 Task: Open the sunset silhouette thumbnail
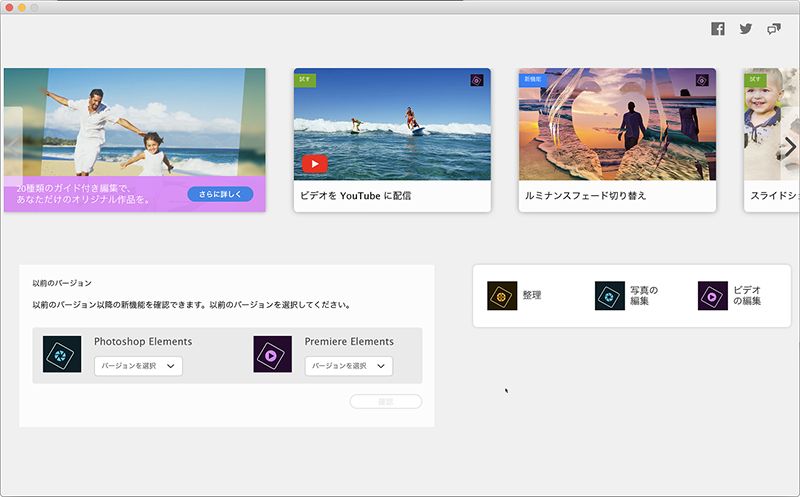click(x=617, y=124)
